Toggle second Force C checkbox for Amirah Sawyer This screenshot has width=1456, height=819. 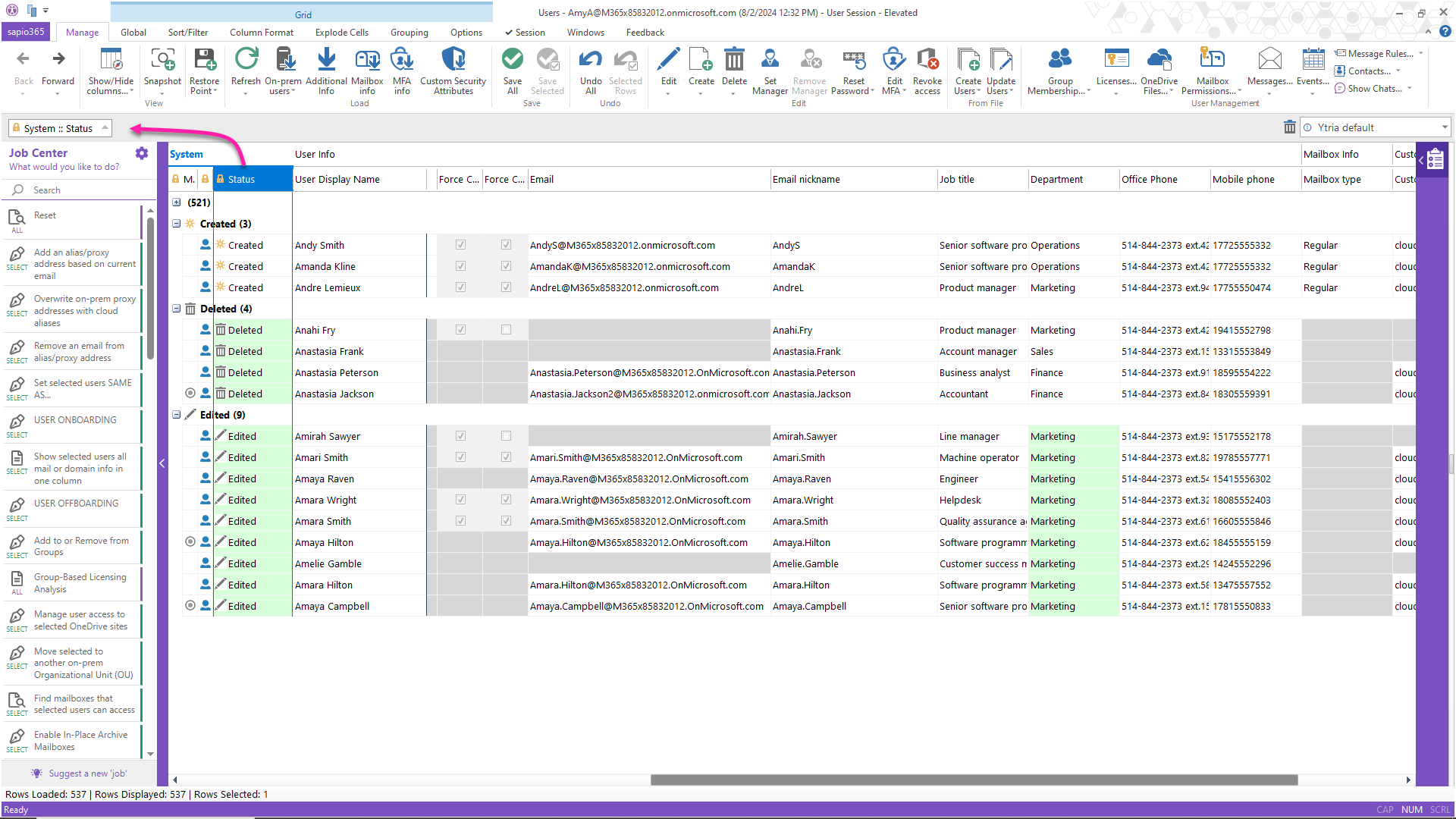click(x=506, y=436)
